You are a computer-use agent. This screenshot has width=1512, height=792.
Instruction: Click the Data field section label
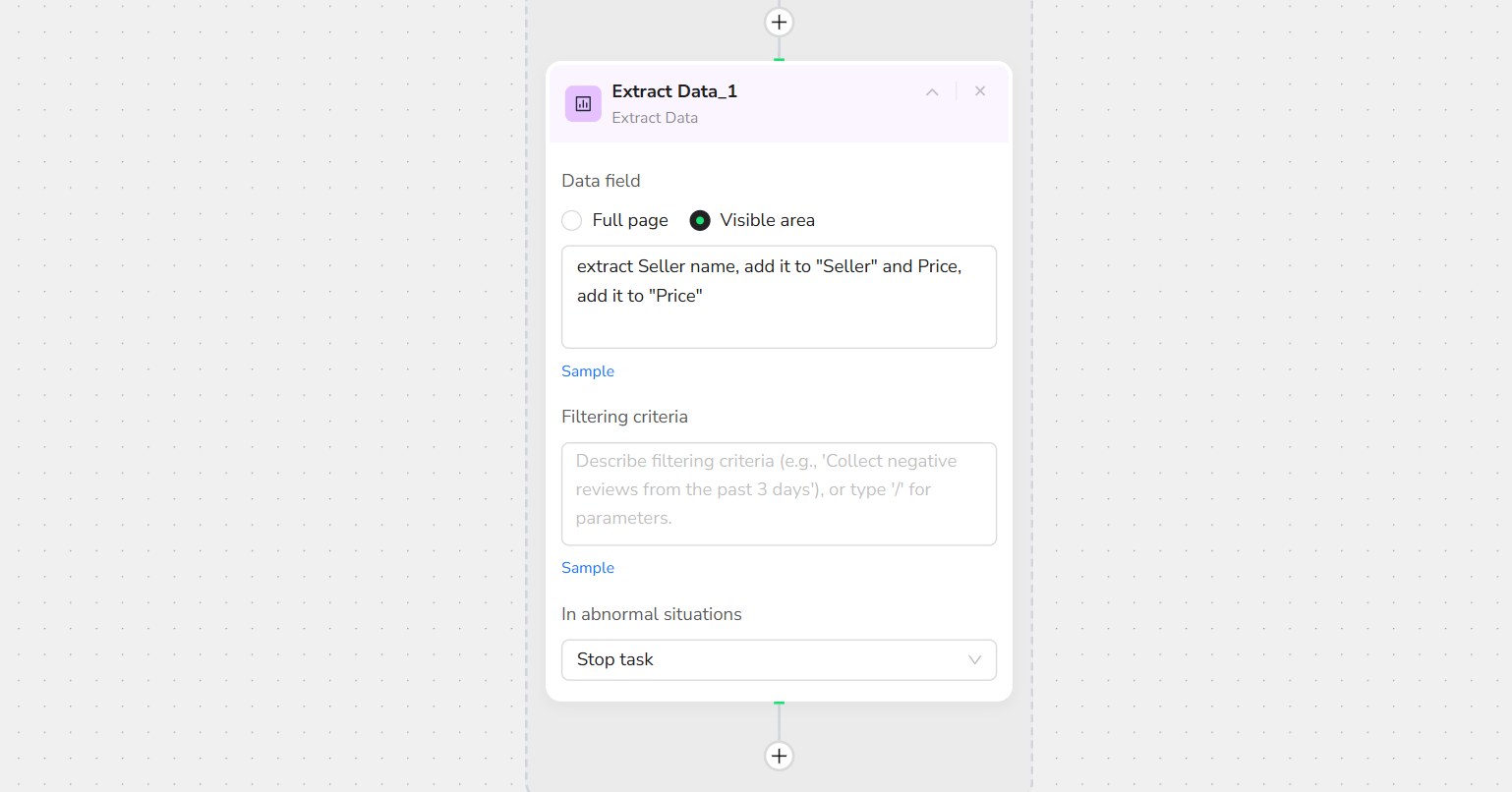point(601,181)
